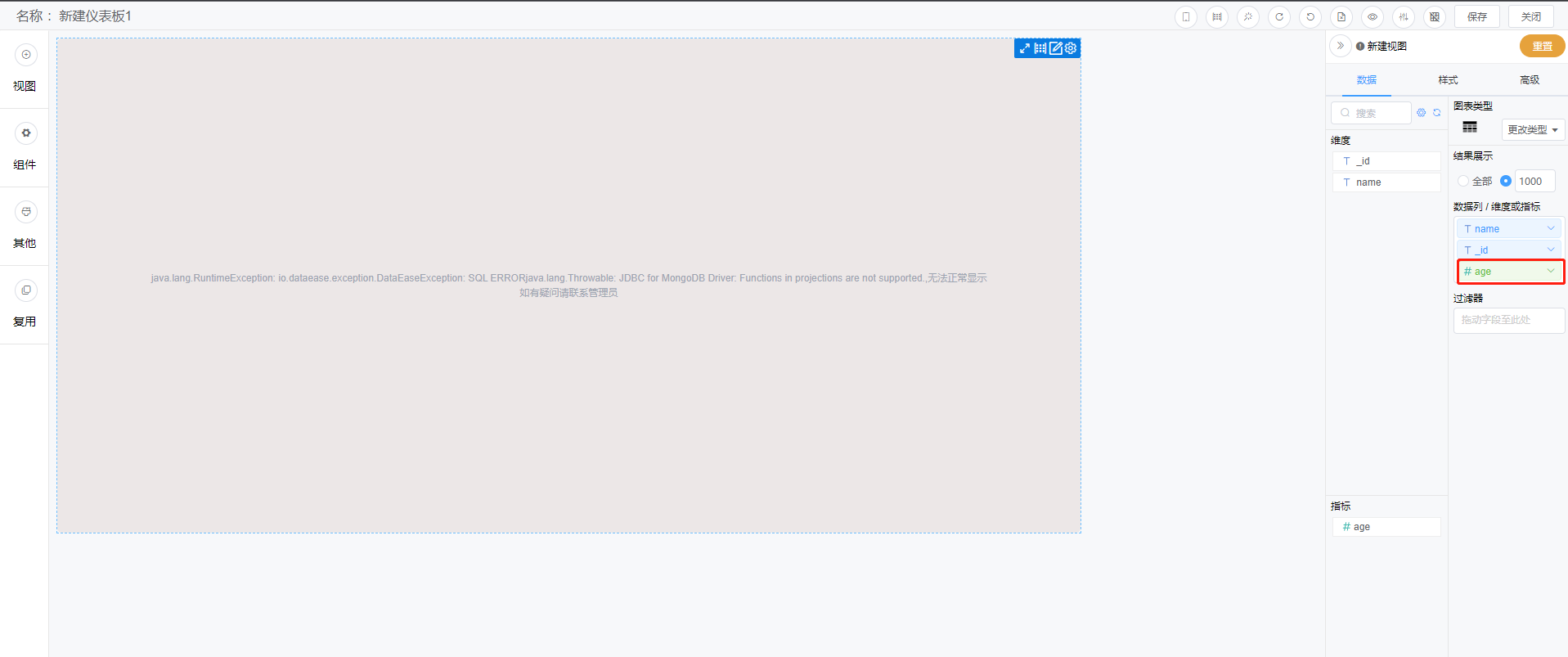
Task: Click the gear icon on view toolbar
Action: coord(1071,48)
